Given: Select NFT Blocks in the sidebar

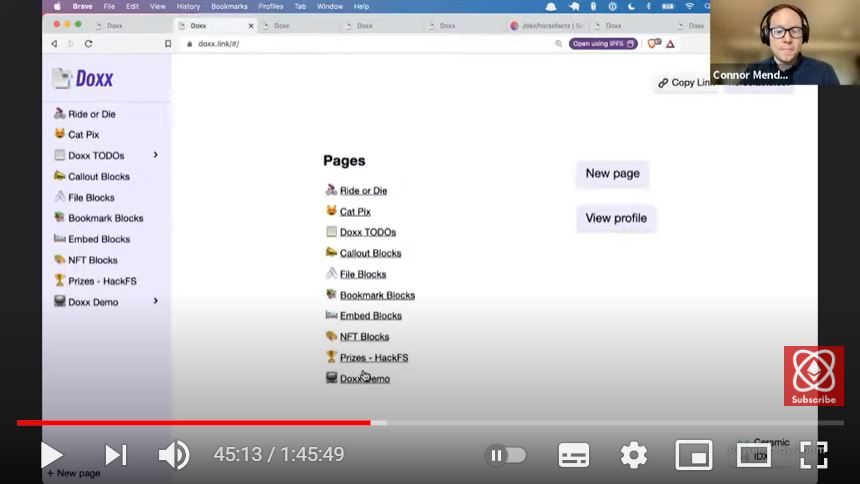Looking at the screenshot, I should 93,260.
